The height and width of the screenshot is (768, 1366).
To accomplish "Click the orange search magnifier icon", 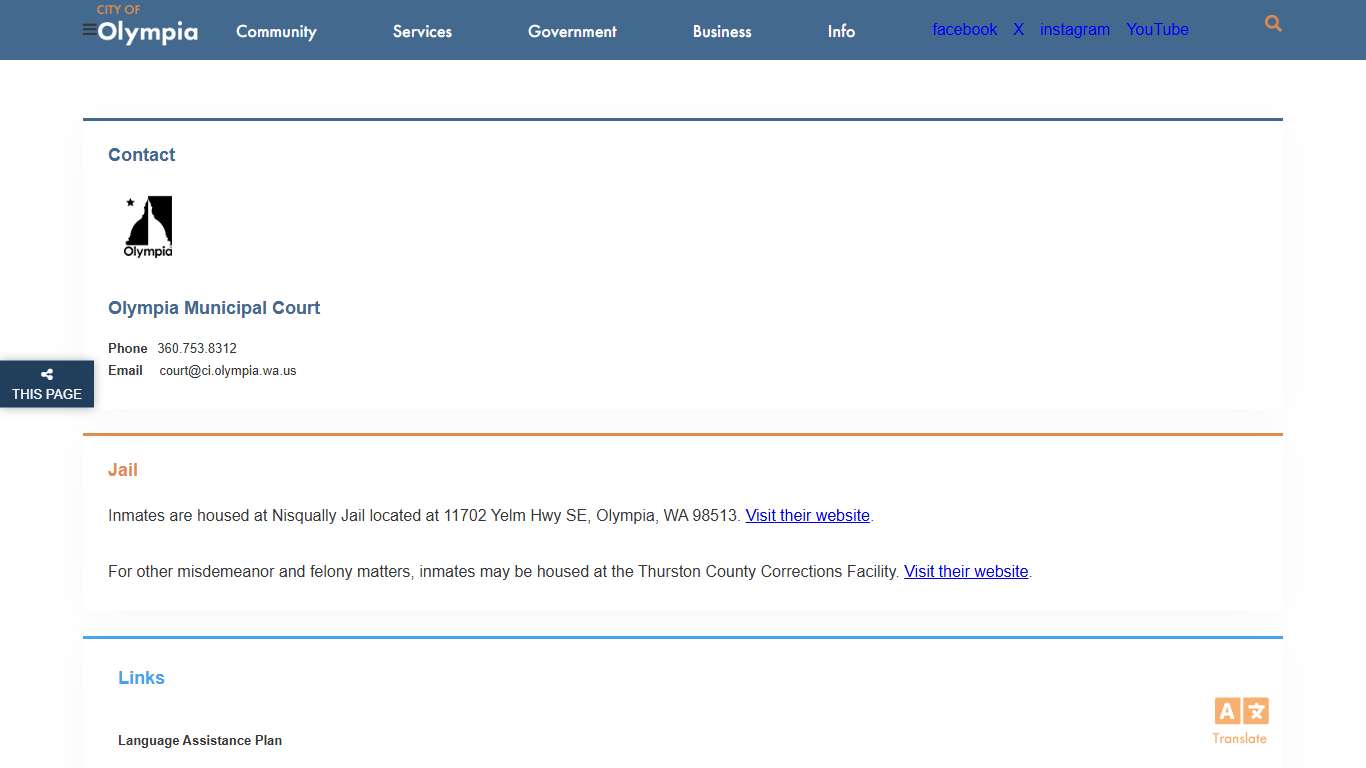I will pos(1273,24).
